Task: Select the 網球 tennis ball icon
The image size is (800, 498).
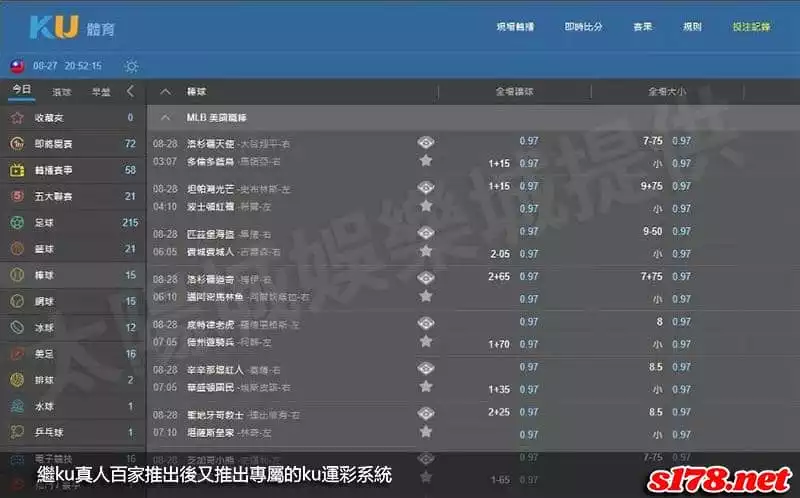Action: [17, 301]
